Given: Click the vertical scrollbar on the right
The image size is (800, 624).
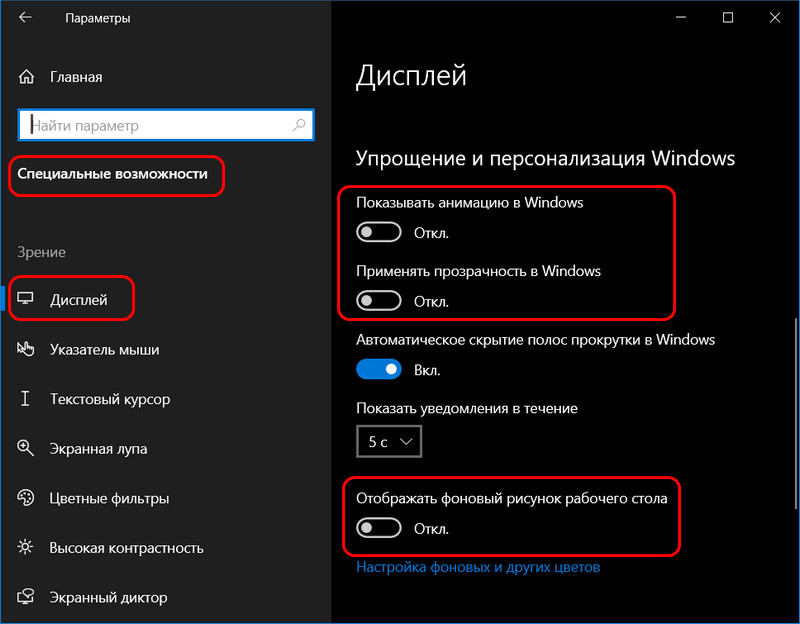Looking at the screenshot, I should [x=795, y=413].
